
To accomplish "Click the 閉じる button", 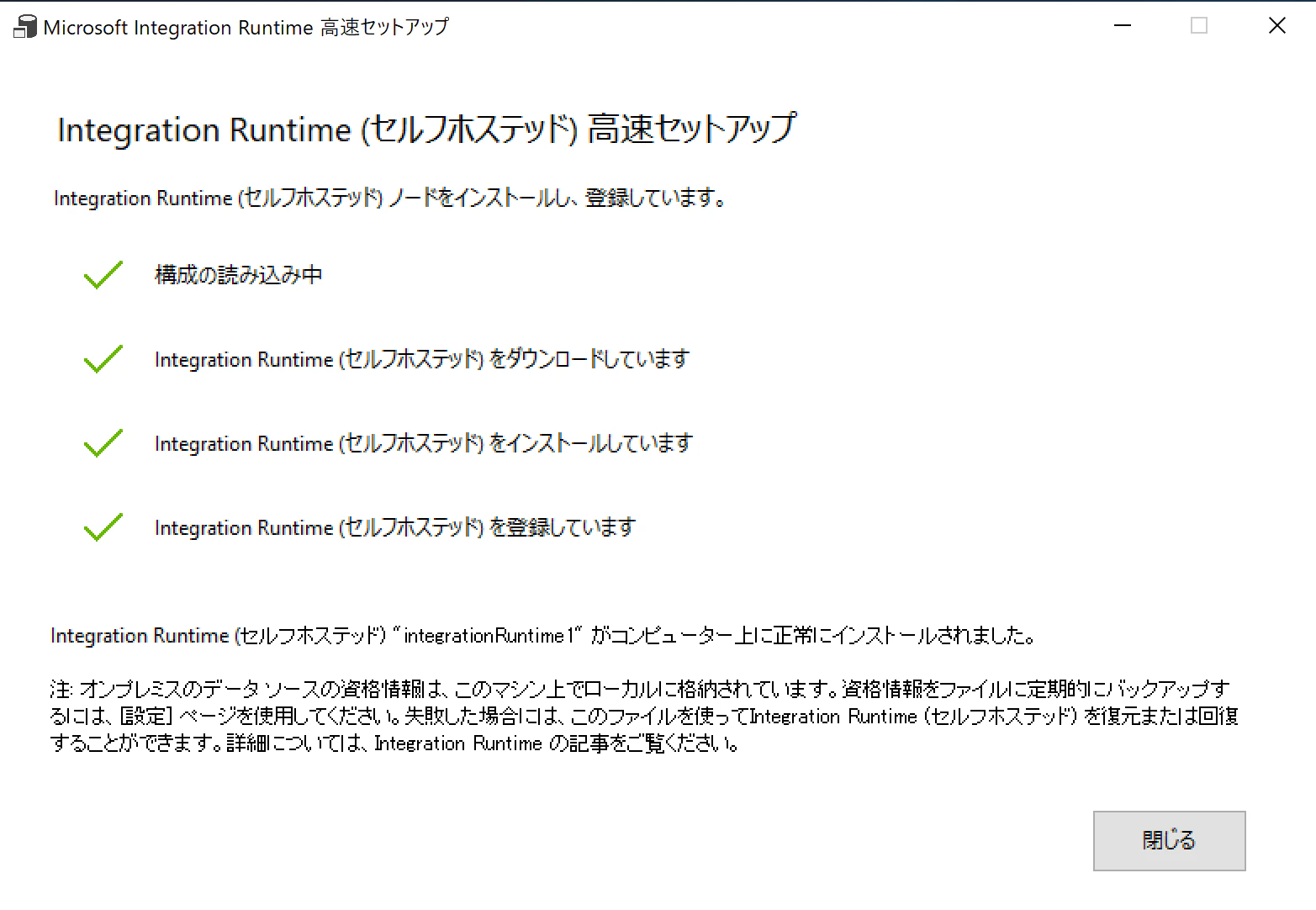I will pyautogui.click(x=1169, y=840).
